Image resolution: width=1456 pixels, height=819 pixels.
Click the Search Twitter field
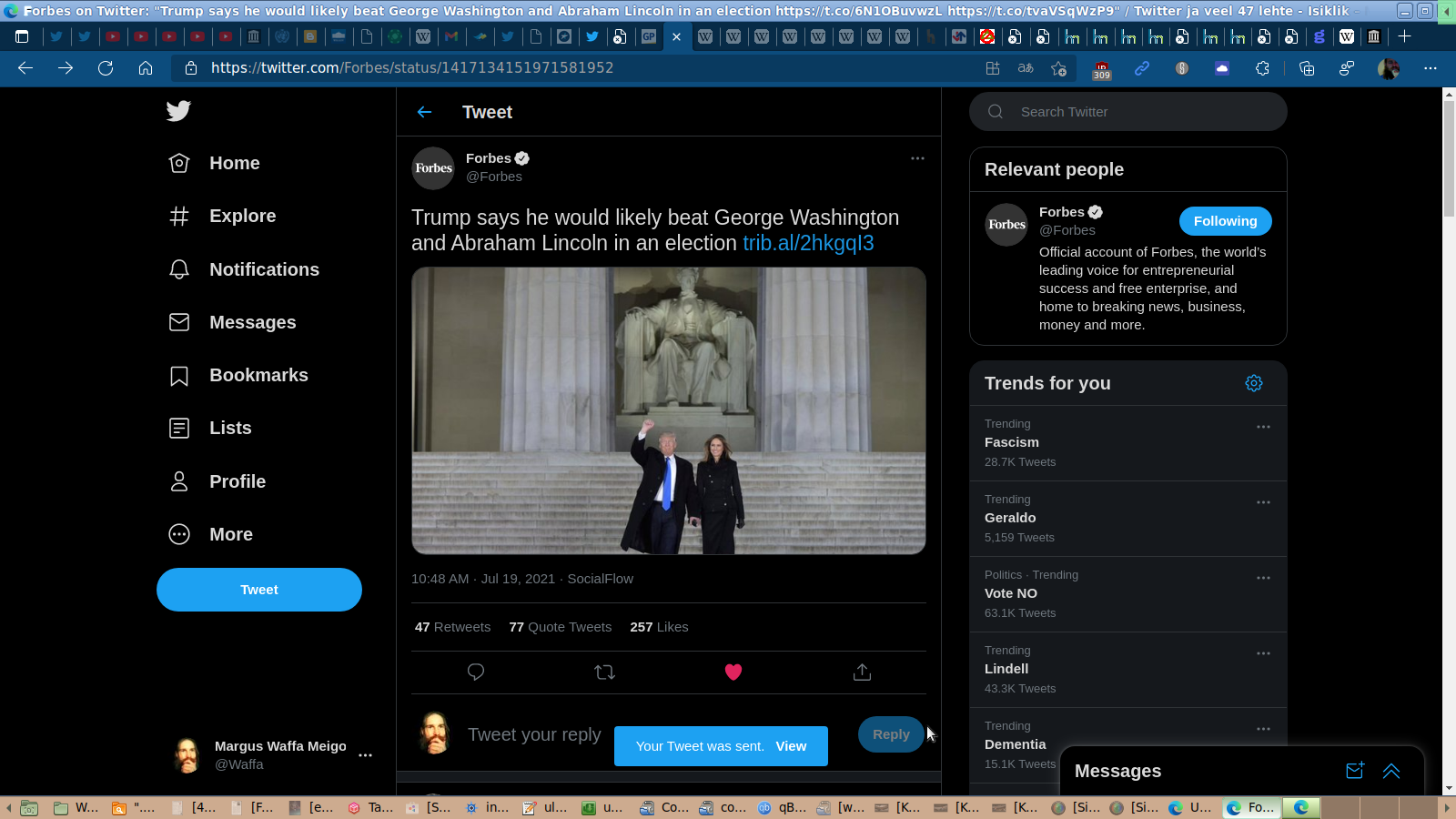point(1128,112)
